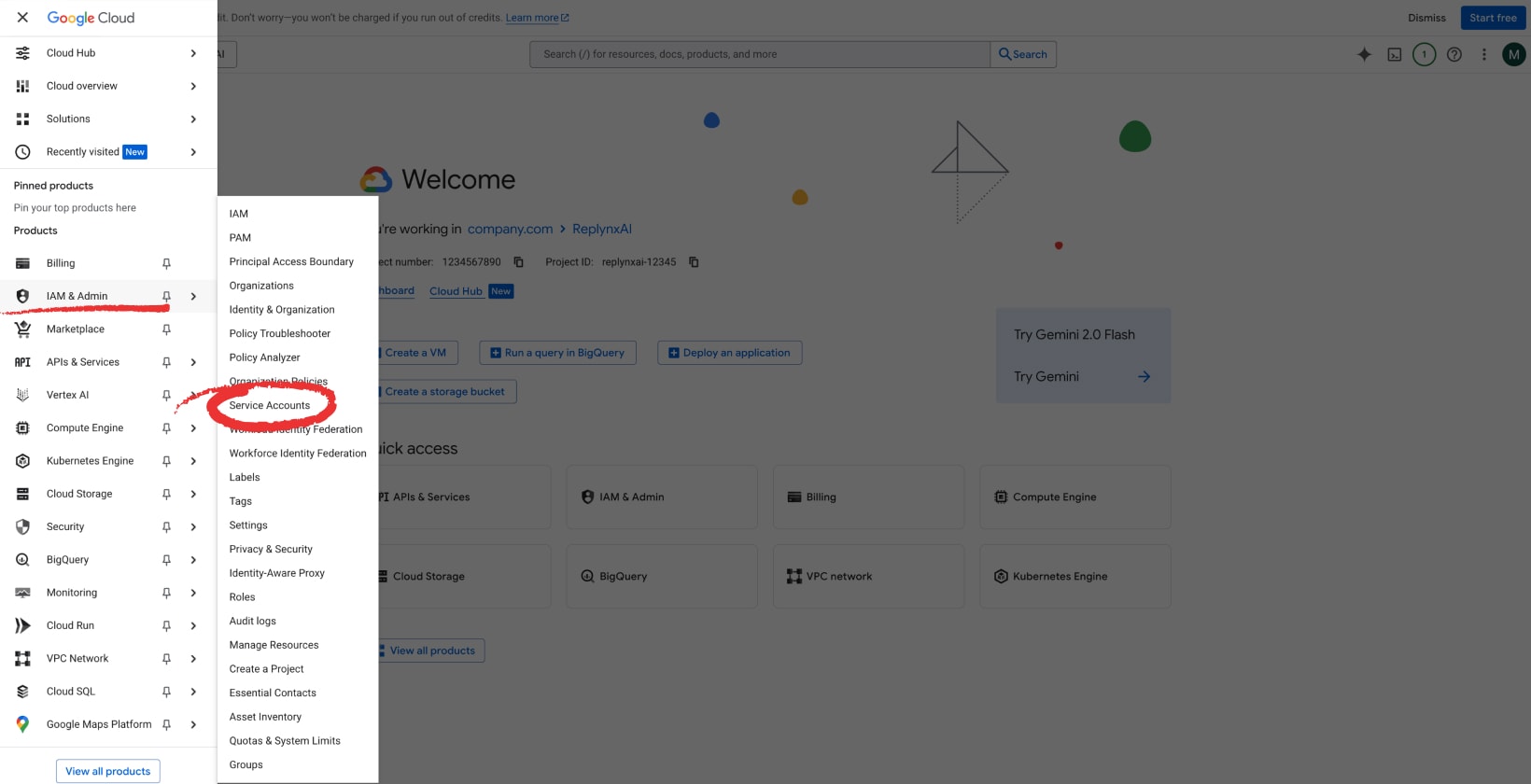
Task: Click the Monitoring icon
Action: click(x=22, y=593)
